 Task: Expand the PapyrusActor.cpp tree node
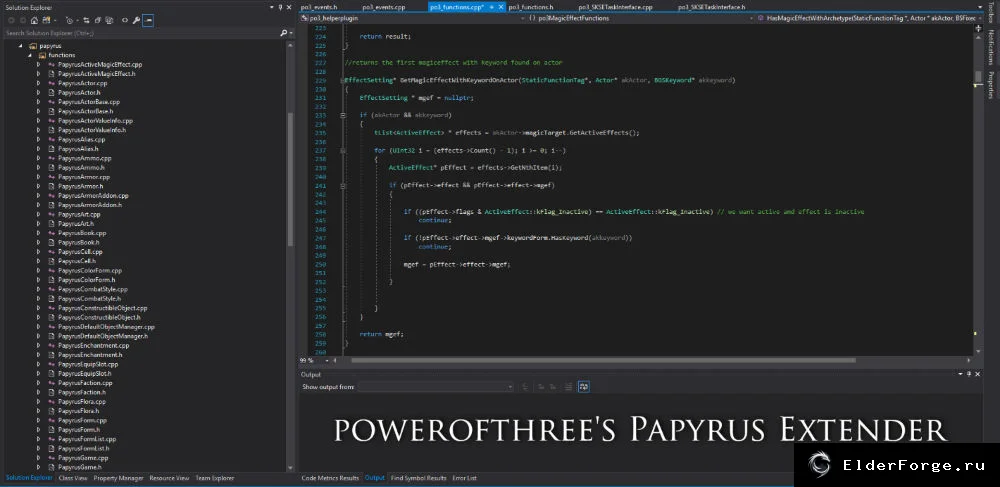38,83
